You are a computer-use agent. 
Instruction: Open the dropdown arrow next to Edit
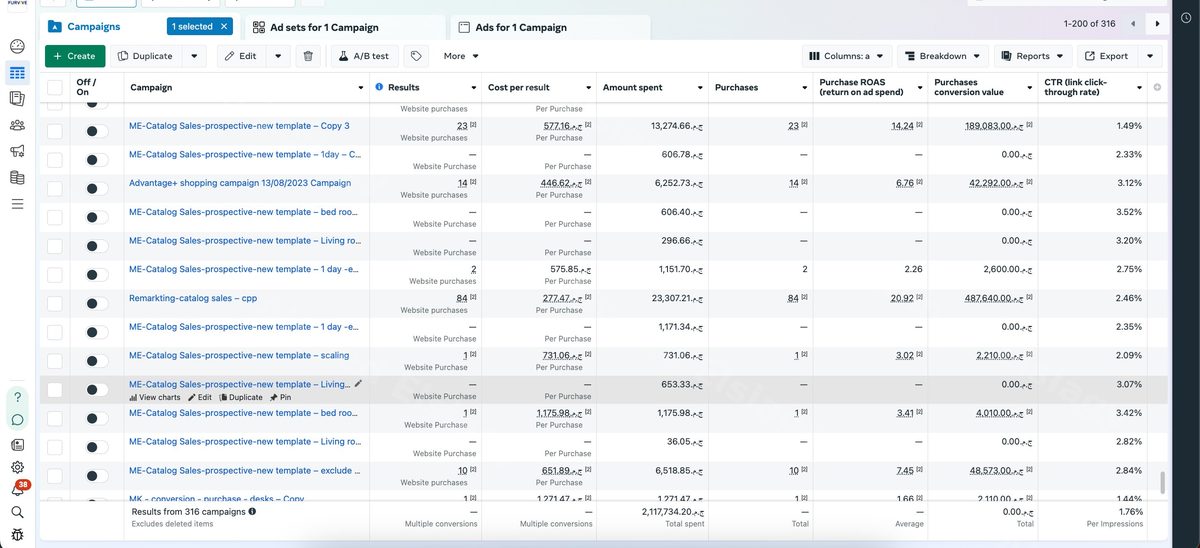277,56
